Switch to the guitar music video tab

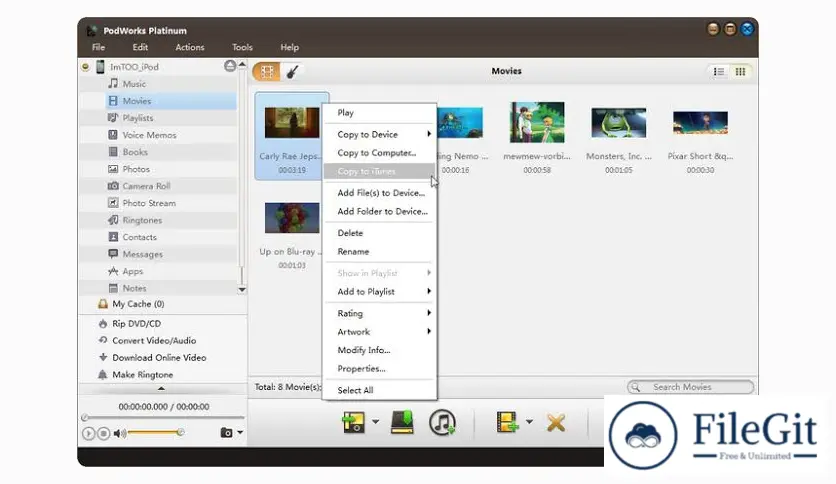coord(292,71)
